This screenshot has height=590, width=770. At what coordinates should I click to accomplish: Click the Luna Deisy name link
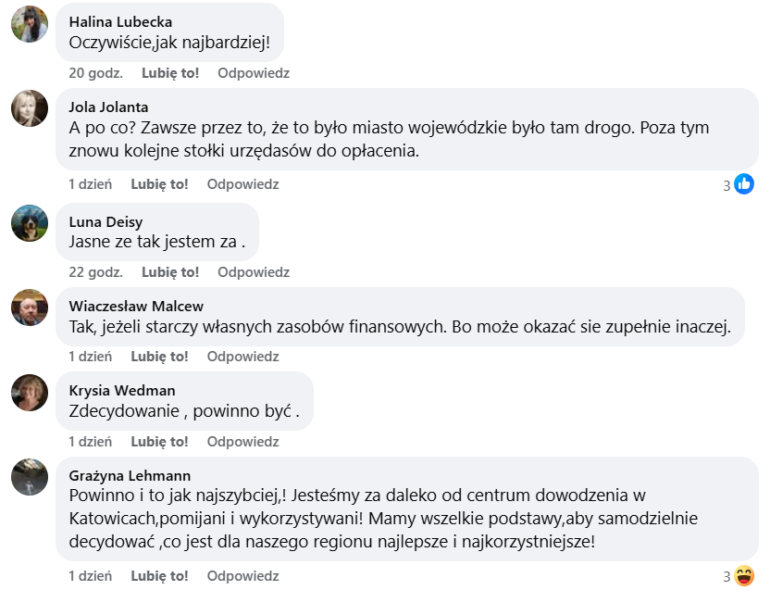106,221
